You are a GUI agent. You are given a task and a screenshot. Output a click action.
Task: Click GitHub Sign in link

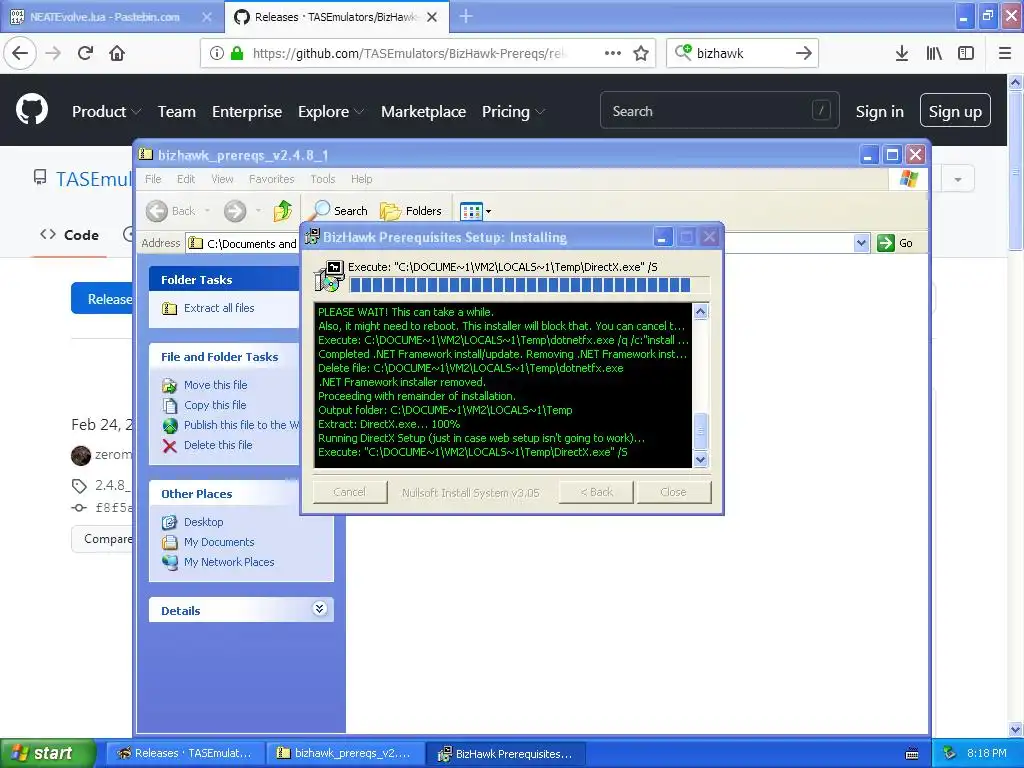click(x=879, y=112)
